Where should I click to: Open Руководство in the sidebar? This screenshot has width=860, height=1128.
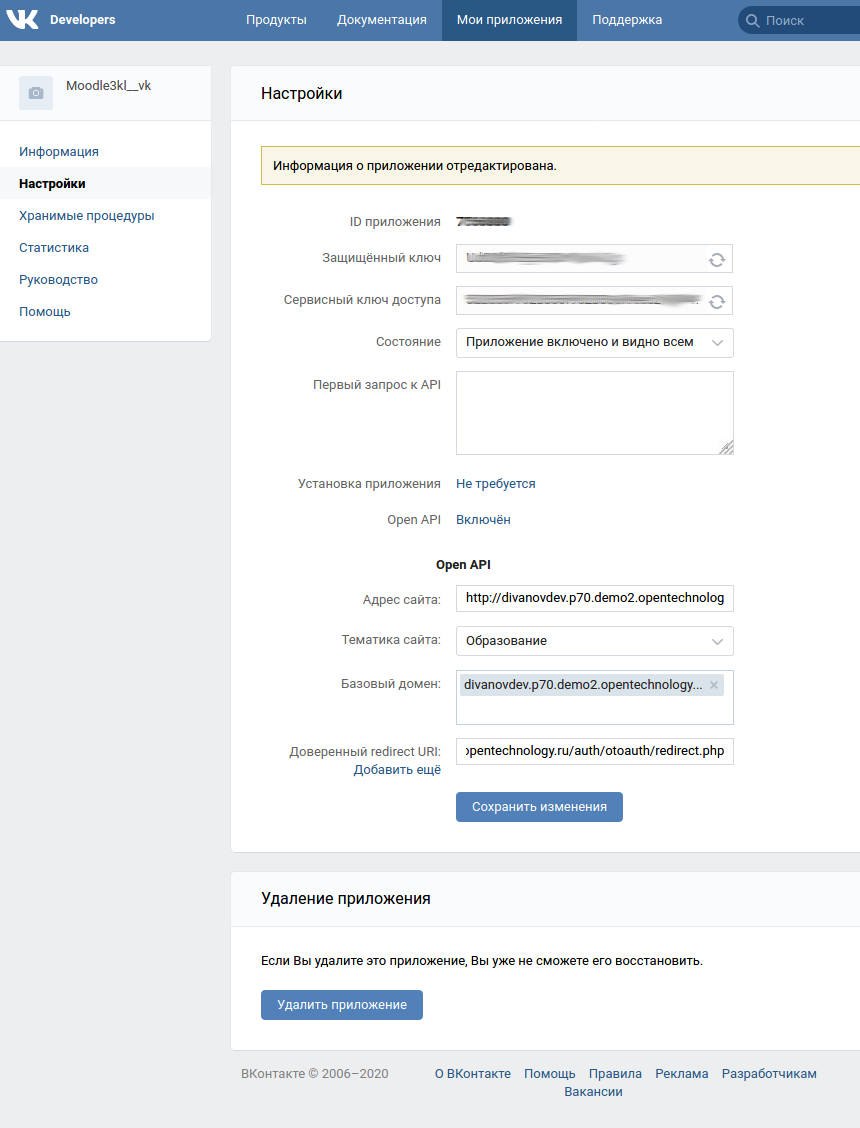(x=58, y=280)
